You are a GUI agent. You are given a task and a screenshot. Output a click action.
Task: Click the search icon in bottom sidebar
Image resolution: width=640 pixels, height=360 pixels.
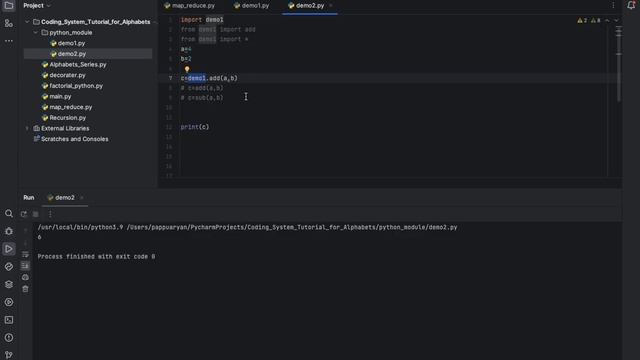(9, 213)
